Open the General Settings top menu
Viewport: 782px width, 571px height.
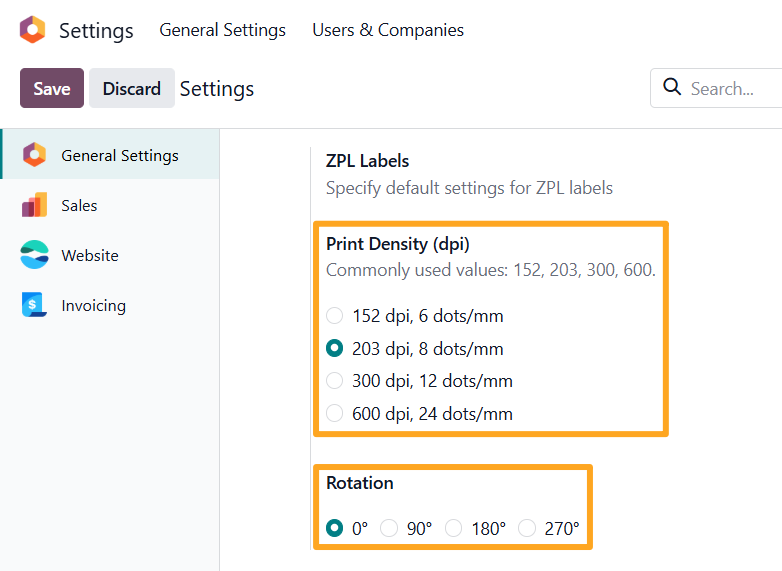coord(222,30)
